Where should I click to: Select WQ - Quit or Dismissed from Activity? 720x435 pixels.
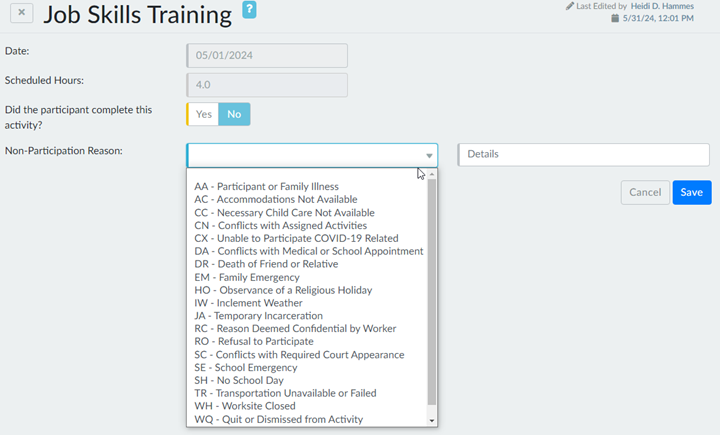pyautogui.click(x=278, y=420)
